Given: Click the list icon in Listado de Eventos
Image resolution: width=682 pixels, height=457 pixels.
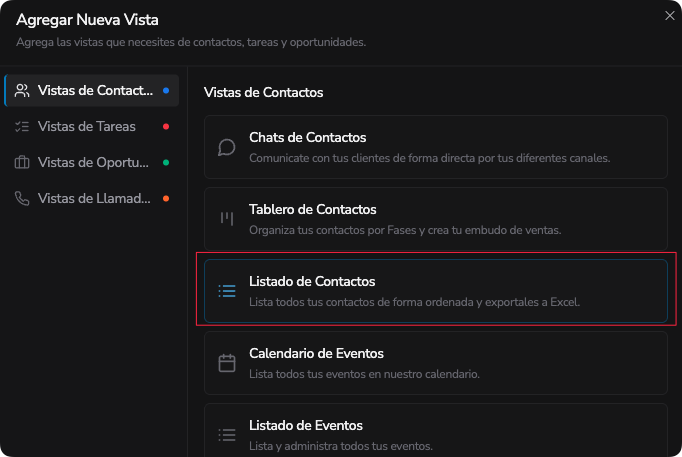Looking at the screenshot, I should pyautogui.click(x=227, y=435).
